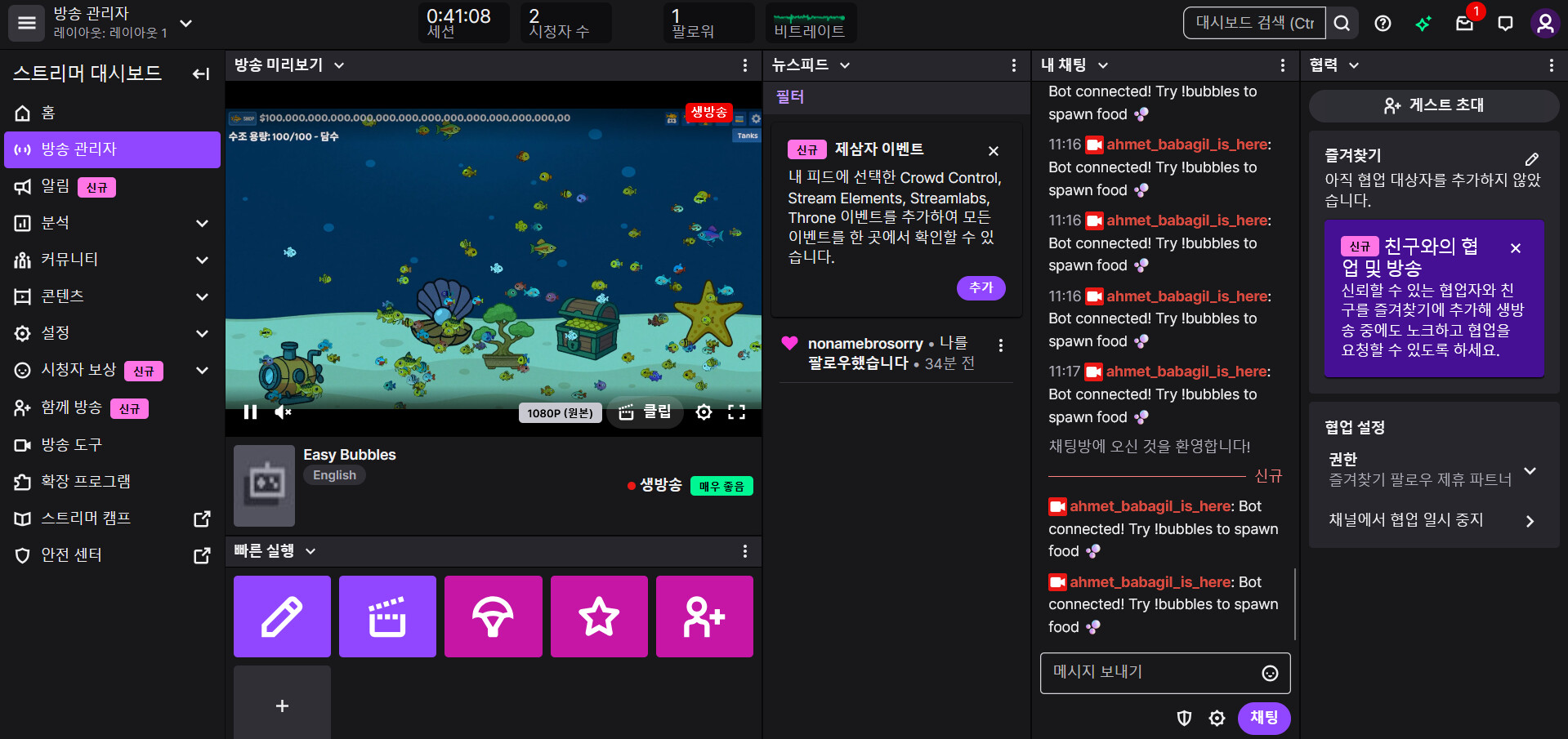Screen dimensions: 1568x739
Task: Invite a guest with 게스트 초대
Action: tap(1434, 105)
